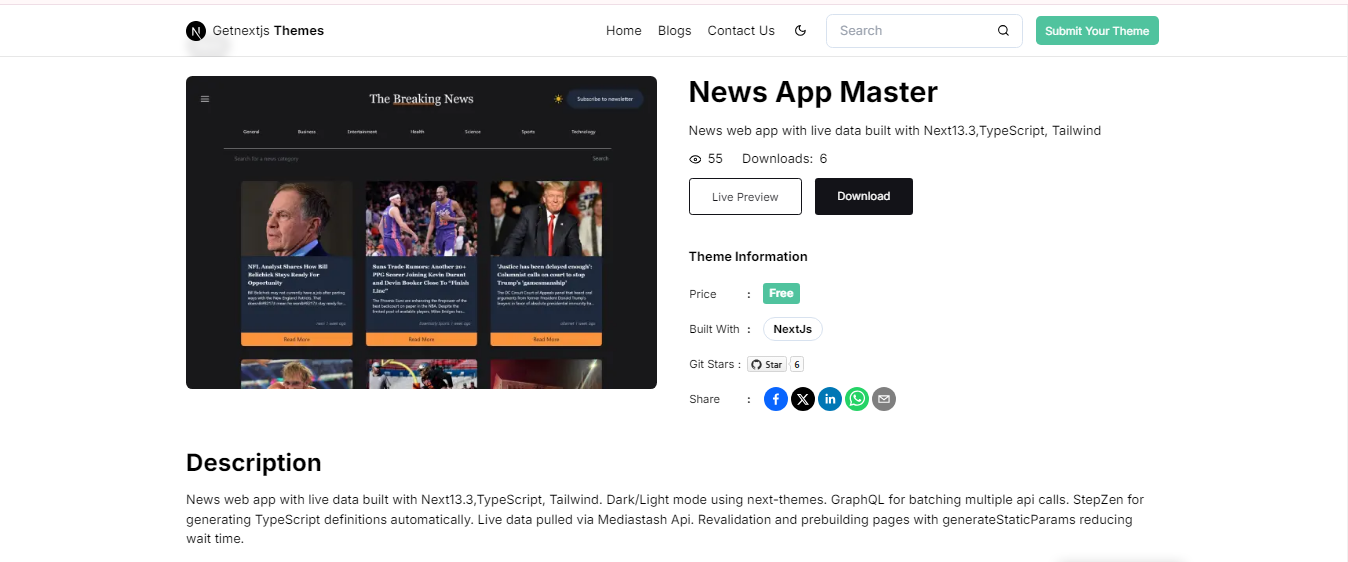Open the Contact Us nav link

741,31
